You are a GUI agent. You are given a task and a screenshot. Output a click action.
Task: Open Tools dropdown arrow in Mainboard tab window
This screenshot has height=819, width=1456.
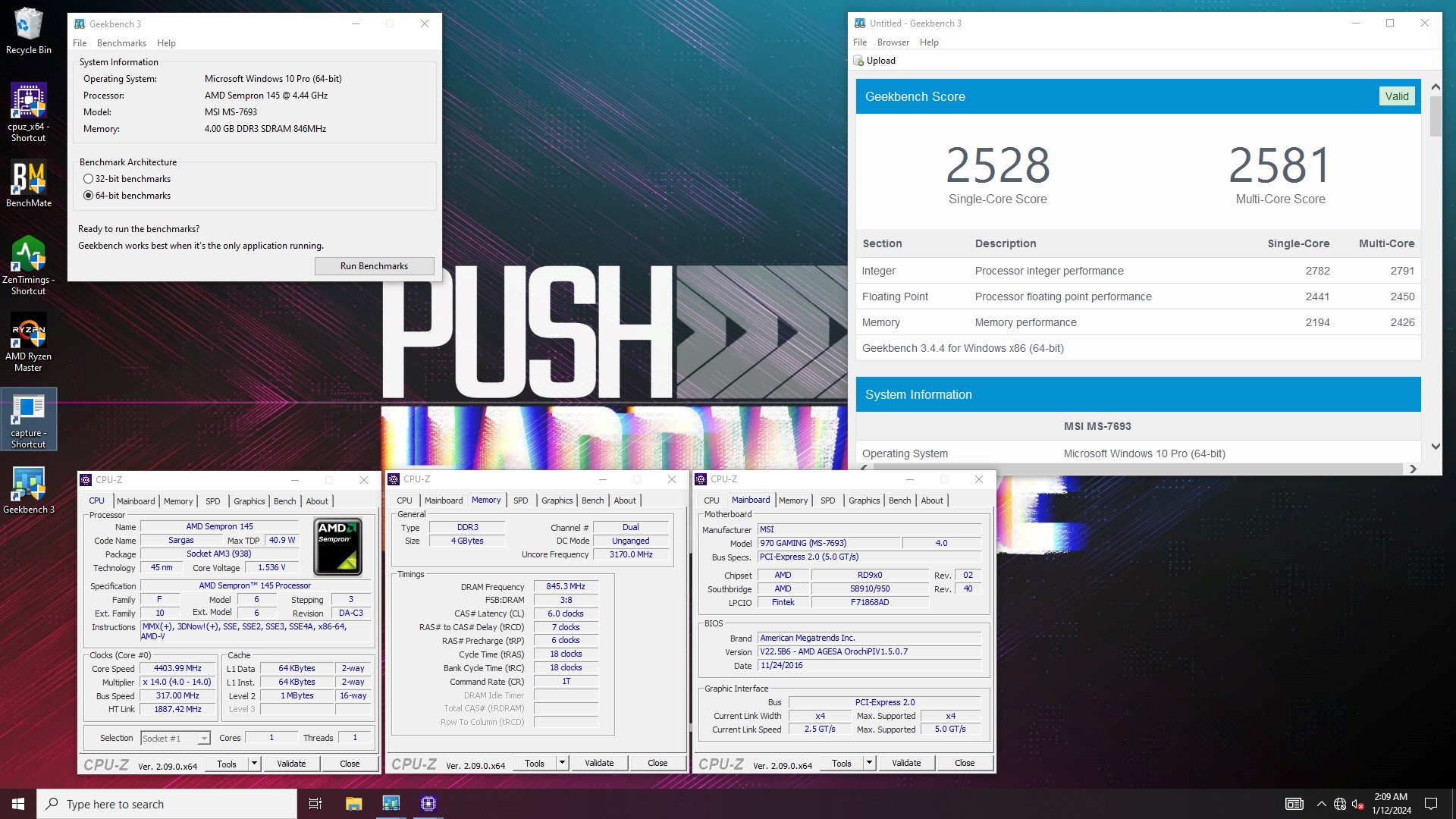tap(869, 763)
